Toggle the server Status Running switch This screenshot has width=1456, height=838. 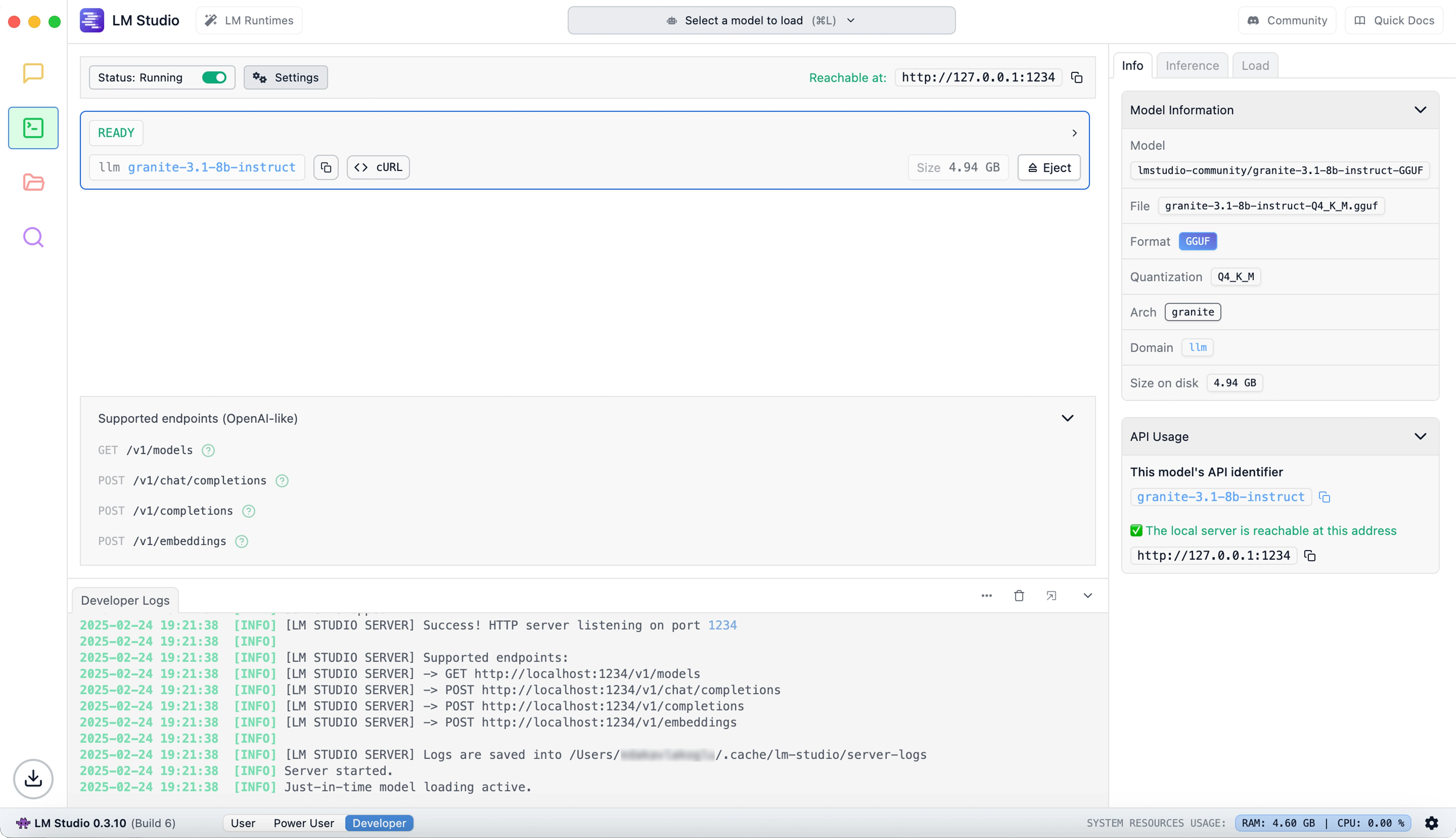pos(214,78)
